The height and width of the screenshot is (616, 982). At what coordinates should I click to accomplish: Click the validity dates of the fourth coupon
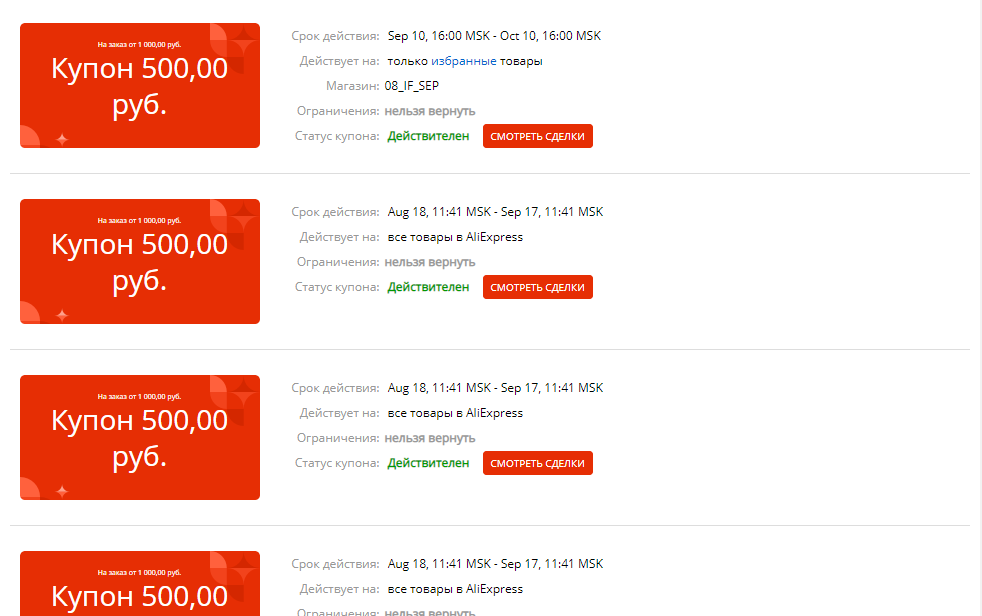[495, 563]
